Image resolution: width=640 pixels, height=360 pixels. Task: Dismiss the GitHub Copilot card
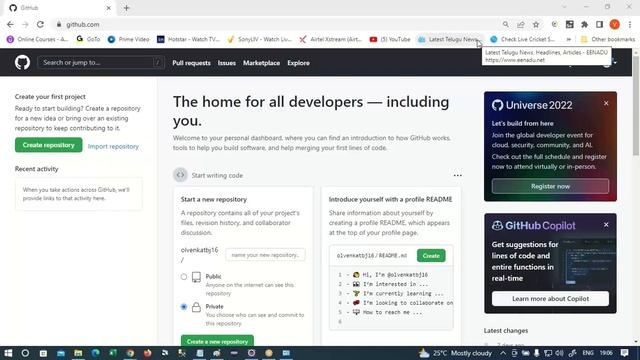click(x=606, y=224)
